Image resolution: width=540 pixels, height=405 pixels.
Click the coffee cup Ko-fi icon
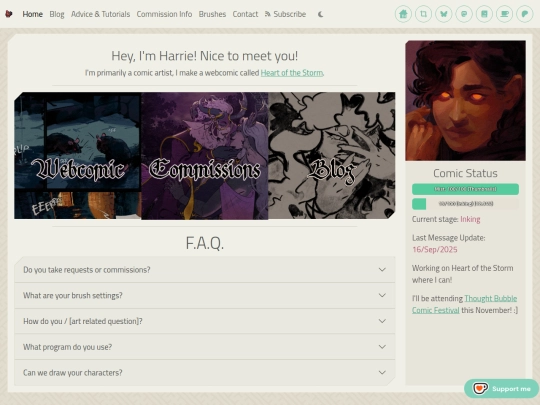click(505, 14)
